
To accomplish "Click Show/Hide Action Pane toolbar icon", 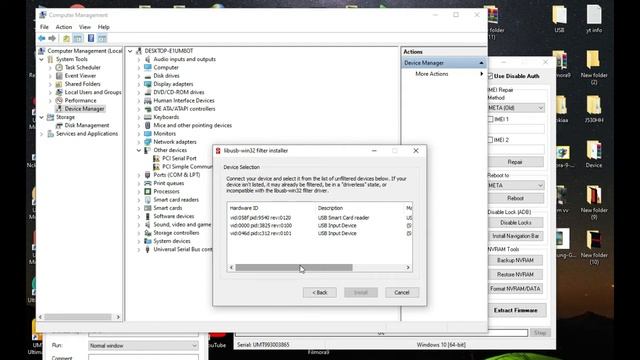I will tap(102, 38).
